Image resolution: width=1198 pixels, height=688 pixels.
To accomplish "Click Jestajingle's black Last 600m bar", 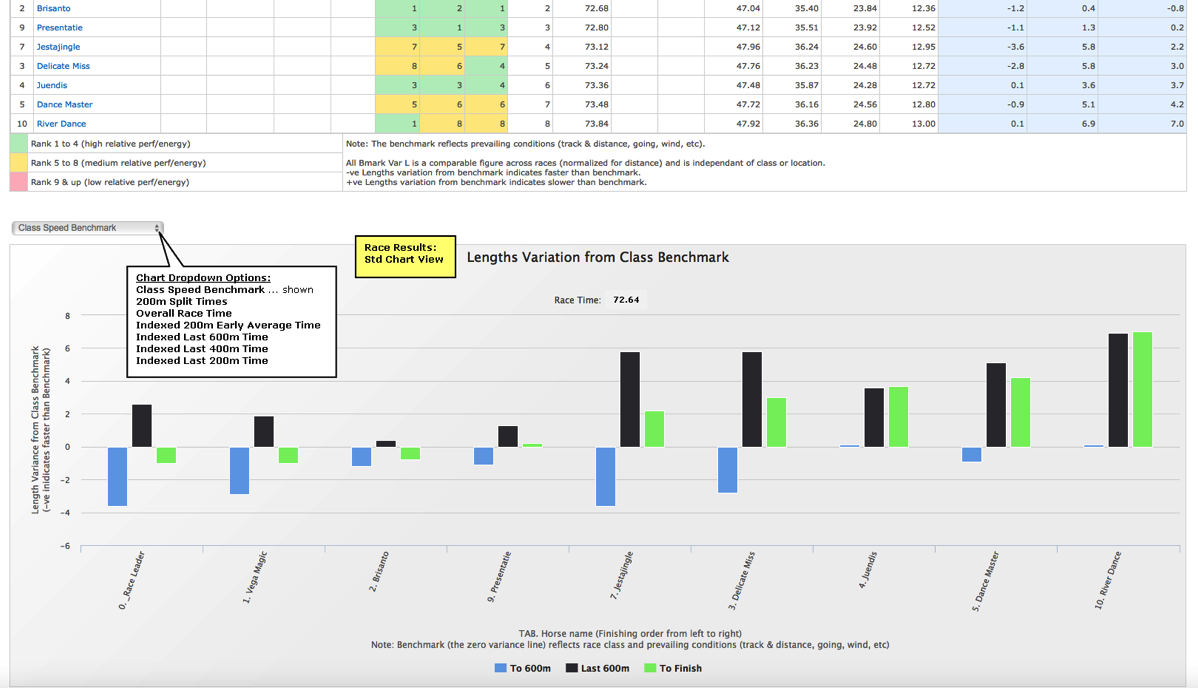I will point(630,399).
